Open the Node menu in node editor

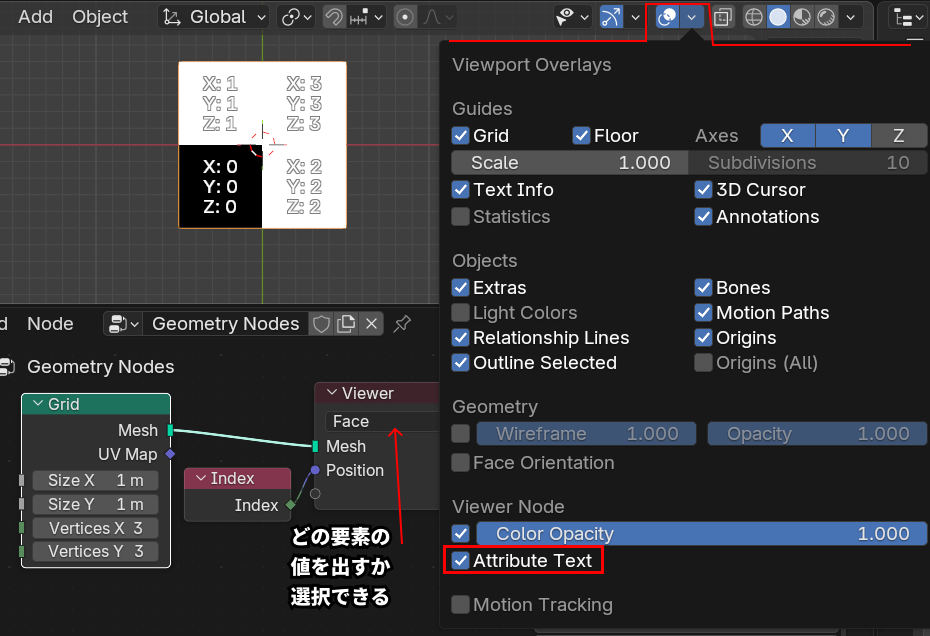(x=50, y=323)
